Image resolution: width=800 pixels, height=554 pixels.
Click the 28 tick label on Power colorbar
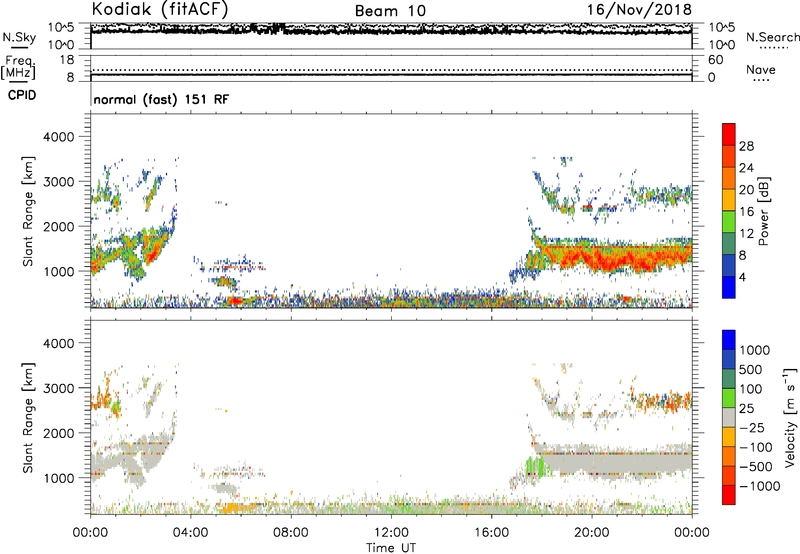(746, 146)
